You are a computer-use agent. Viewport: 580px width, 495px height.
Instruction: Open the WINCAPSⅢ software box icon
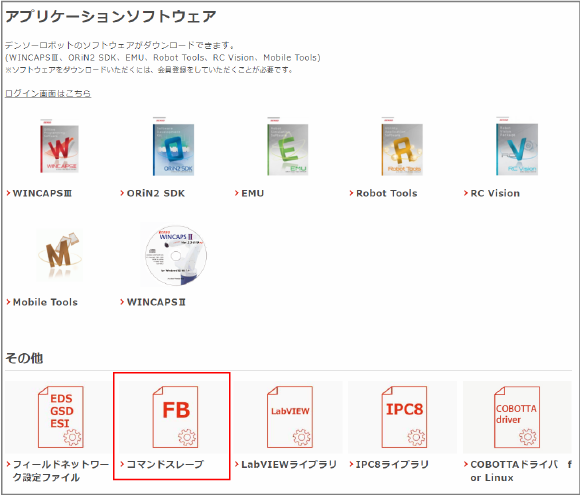[59, 146]
